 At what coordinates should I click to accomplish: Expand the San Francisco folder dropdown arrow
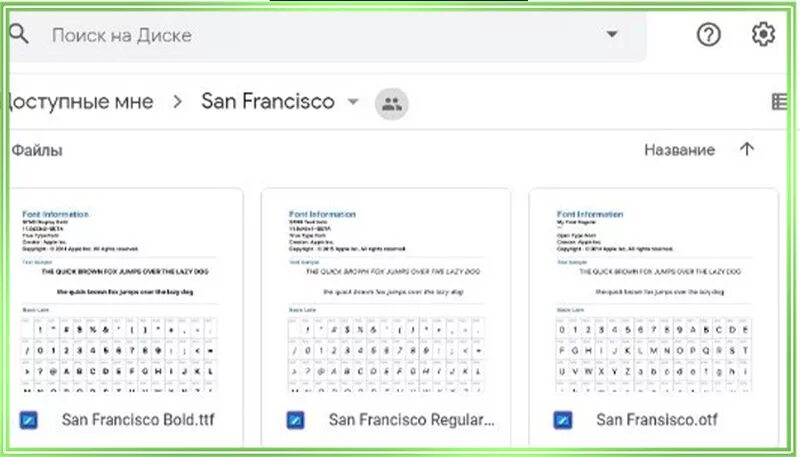click(x=353, y=101)
